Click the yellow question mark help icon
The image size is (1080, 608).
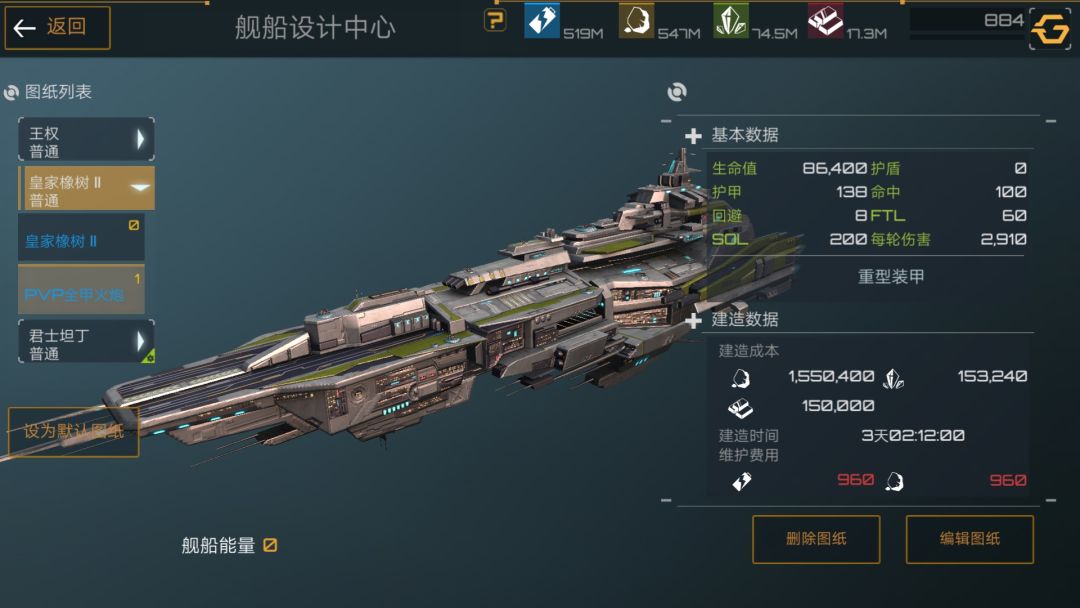pos(495,20)
